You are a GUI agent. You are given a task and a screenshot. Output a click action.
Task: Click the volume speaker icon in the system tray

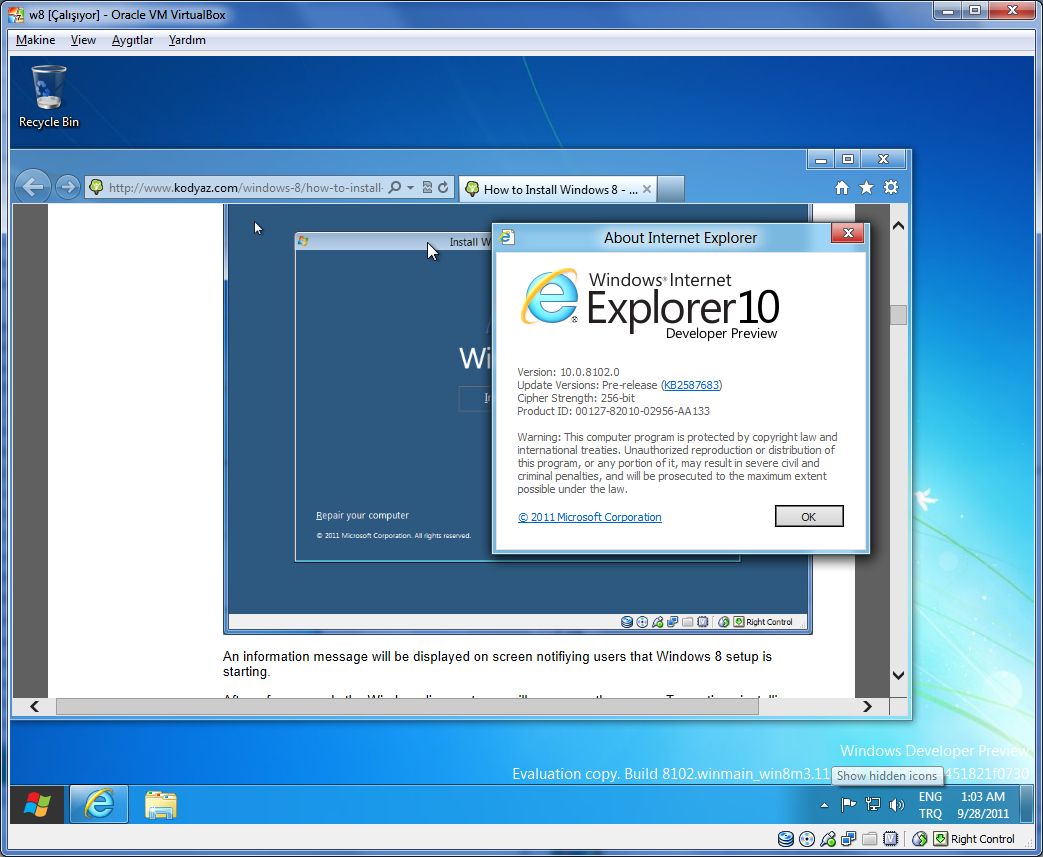coord(897,805)
